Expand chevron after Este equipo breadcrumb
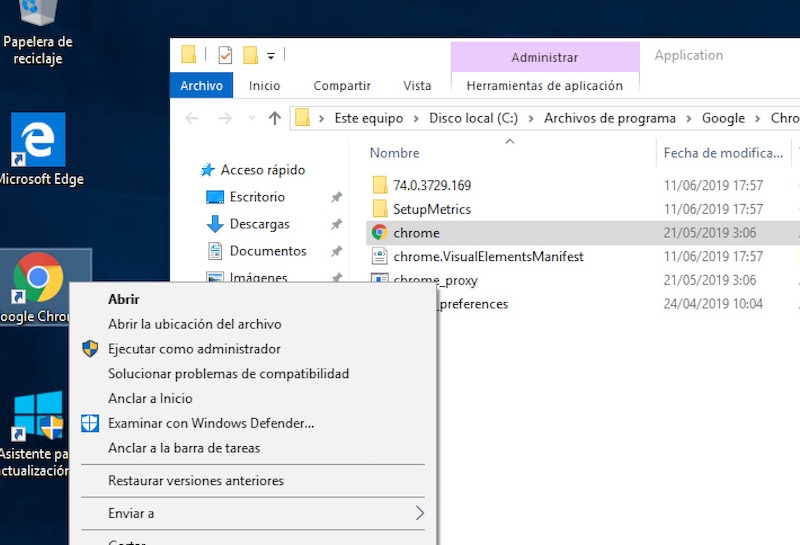Image resolution: width=800 pixels, height=545 pixels. click(416, 119)
